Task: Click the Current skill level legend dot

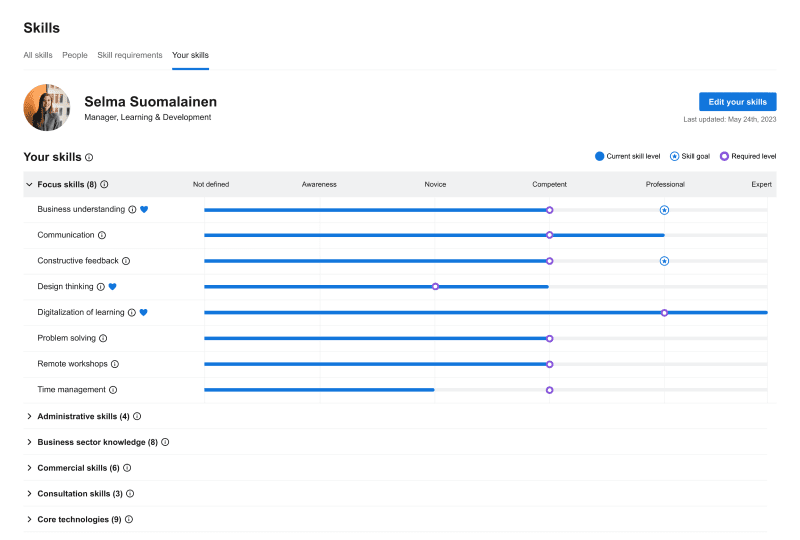Action: pos(599,156)
